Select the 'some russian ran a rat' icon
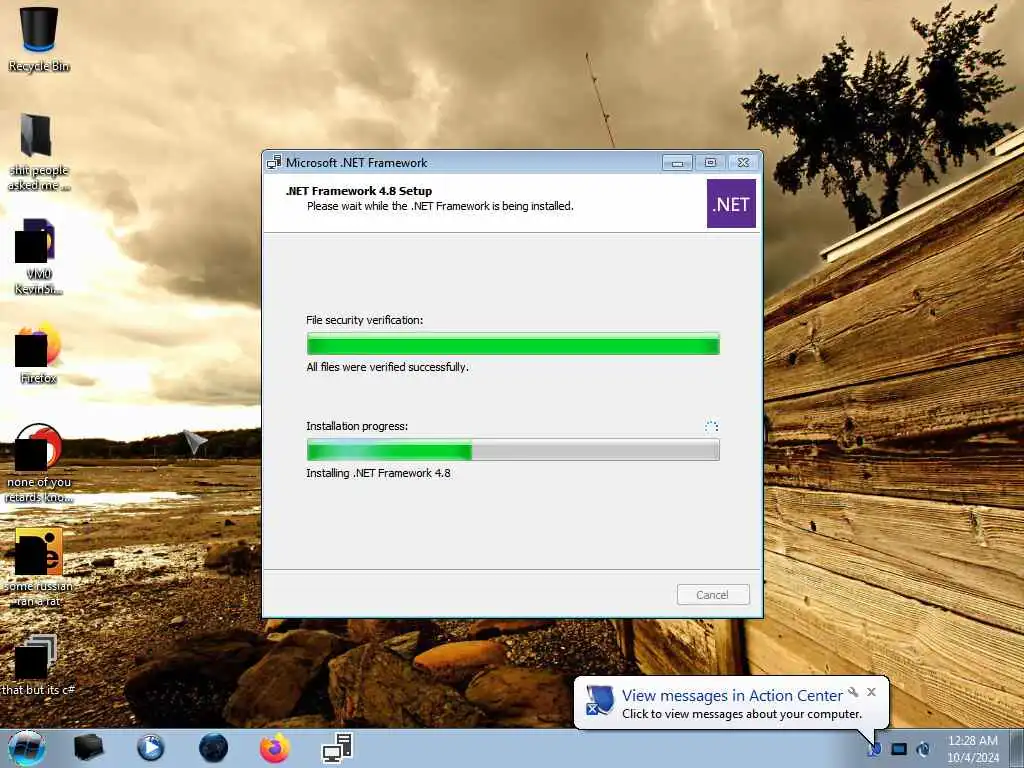1024x768 pixels. pos(39,568)
